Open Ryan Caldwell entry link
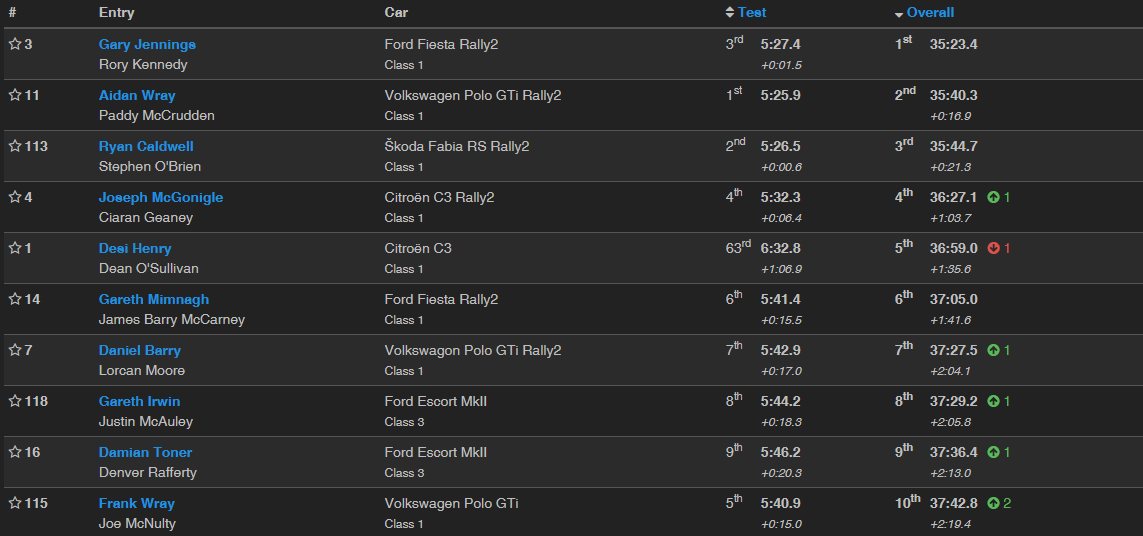 point(144,146)
